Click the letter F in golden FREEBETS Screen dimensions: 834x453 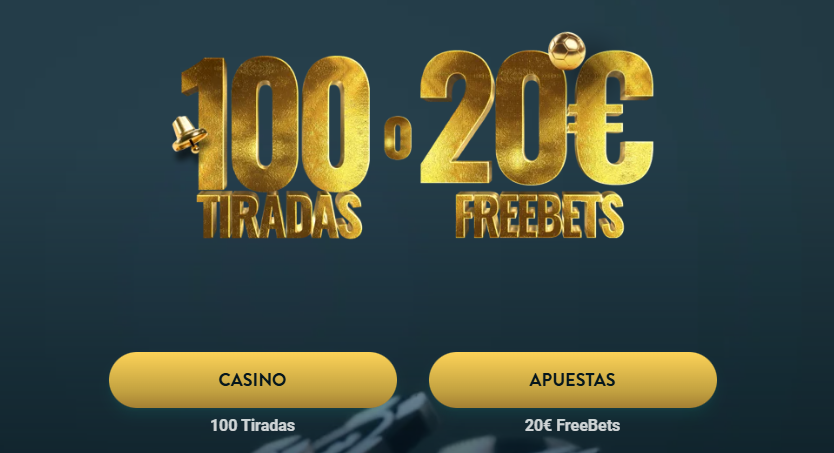pos(468,216)
